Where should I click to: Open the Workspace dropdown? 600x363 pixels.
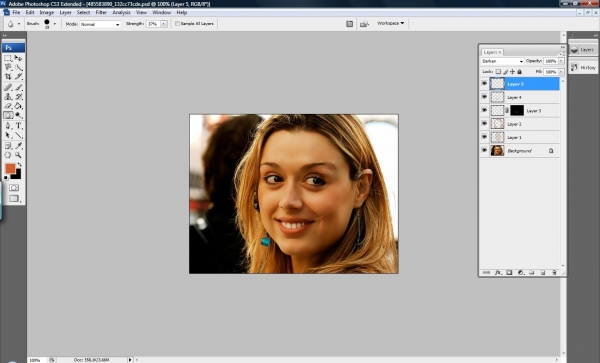[390, 23]
